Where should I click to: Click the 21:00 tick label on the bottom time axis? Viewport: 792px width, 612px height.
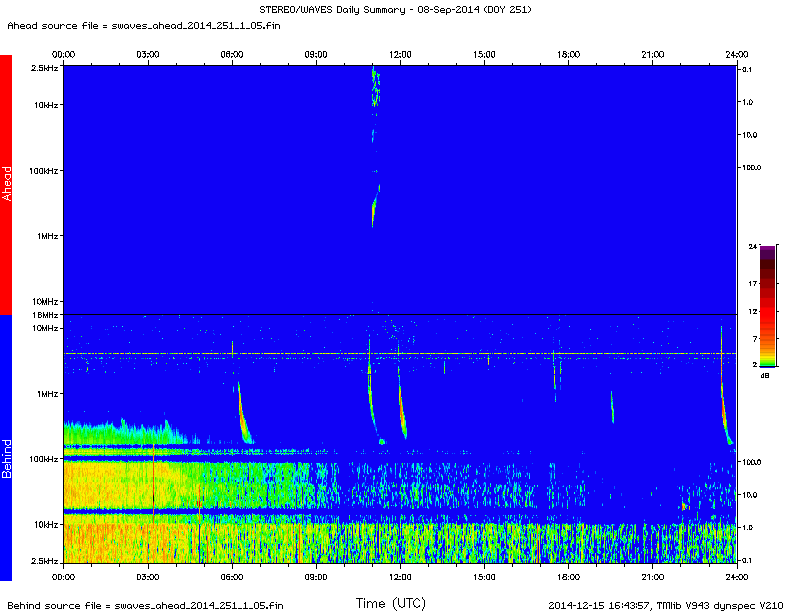click(653, 577)
